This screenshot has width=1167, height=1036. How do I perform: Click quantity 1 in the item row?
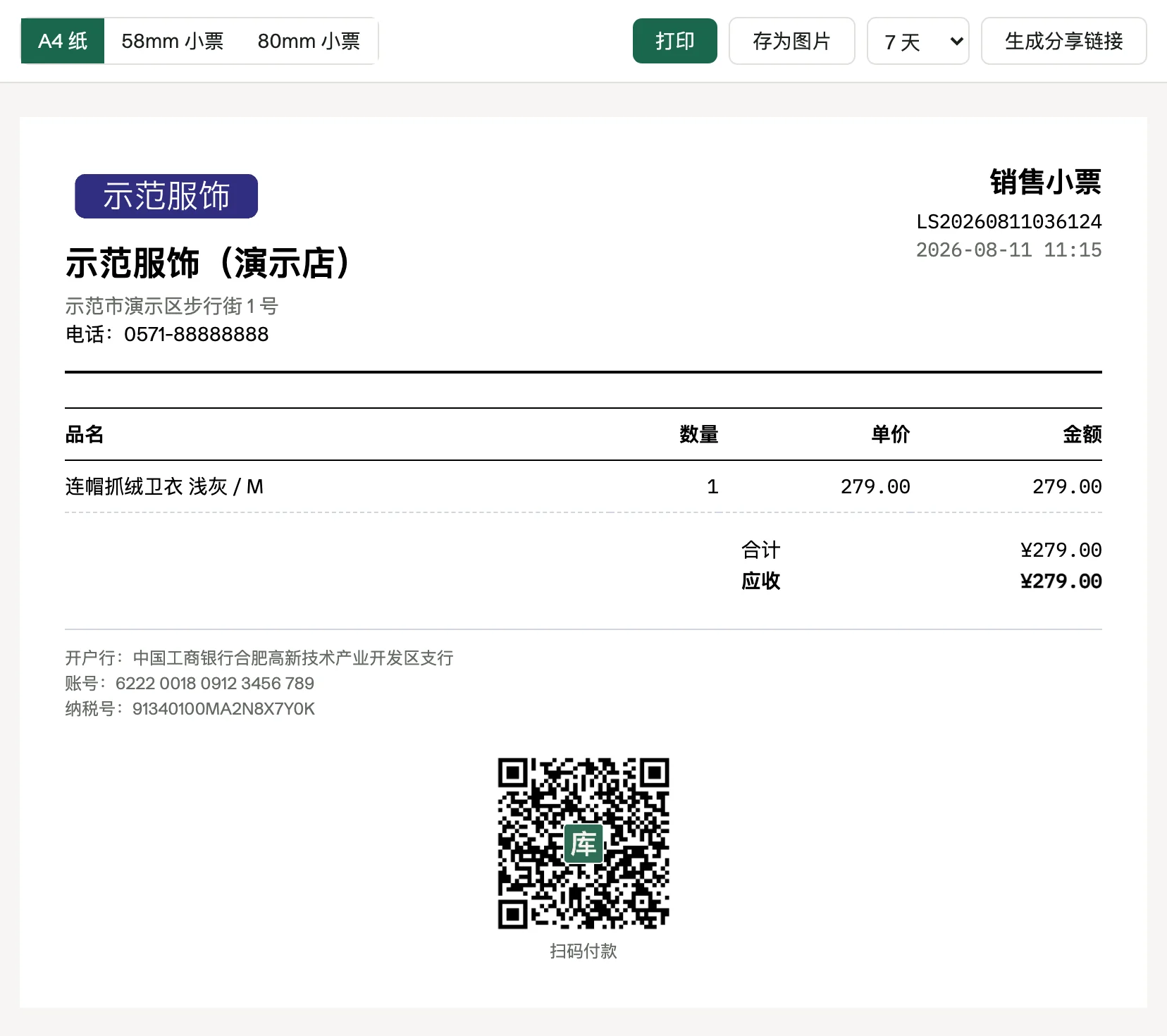(712, 487)
